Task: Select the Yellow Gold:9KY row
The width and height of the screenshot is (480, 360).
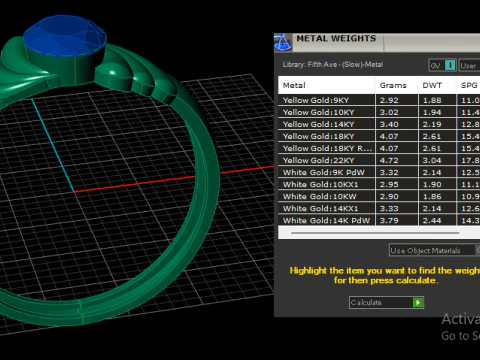Action: pyautogui.click(x=379, y=100)
